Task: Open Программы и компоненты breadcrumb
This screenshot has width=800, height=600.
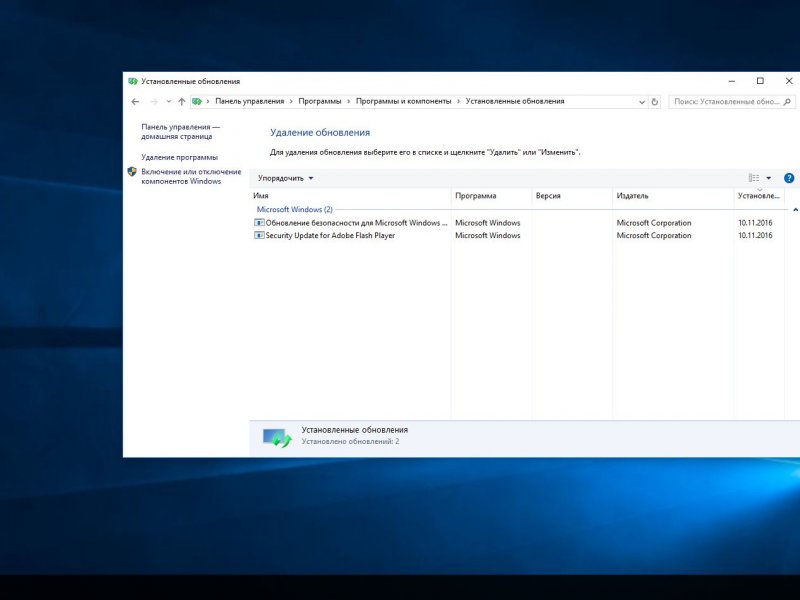Action: 404,102
